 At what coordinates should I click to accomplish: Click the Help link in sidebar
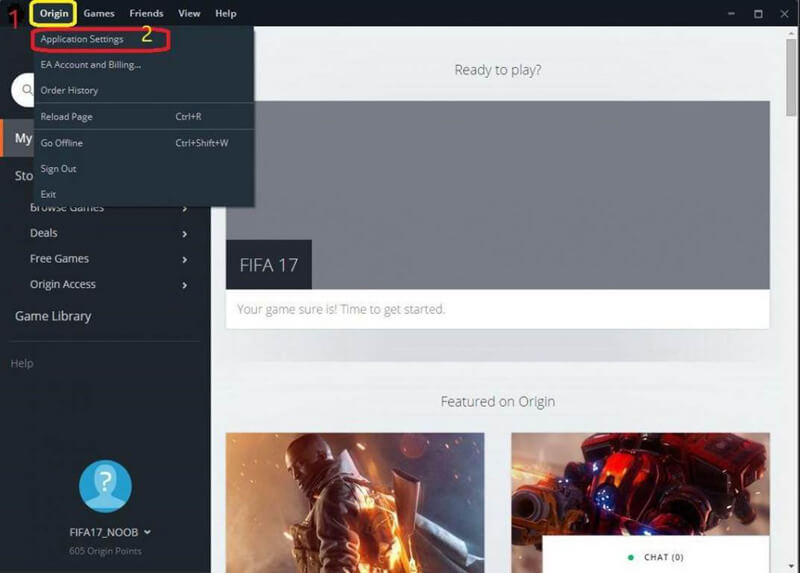click(22, 363)
